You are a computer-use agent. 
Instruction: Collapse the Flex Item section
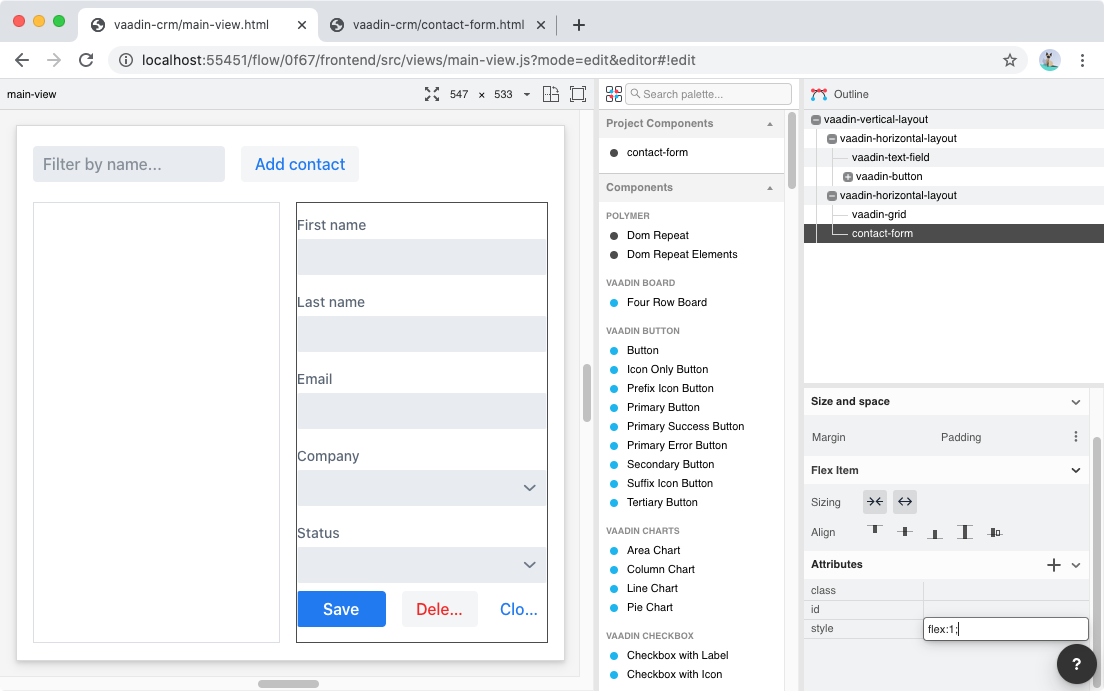click(1076, 470)
